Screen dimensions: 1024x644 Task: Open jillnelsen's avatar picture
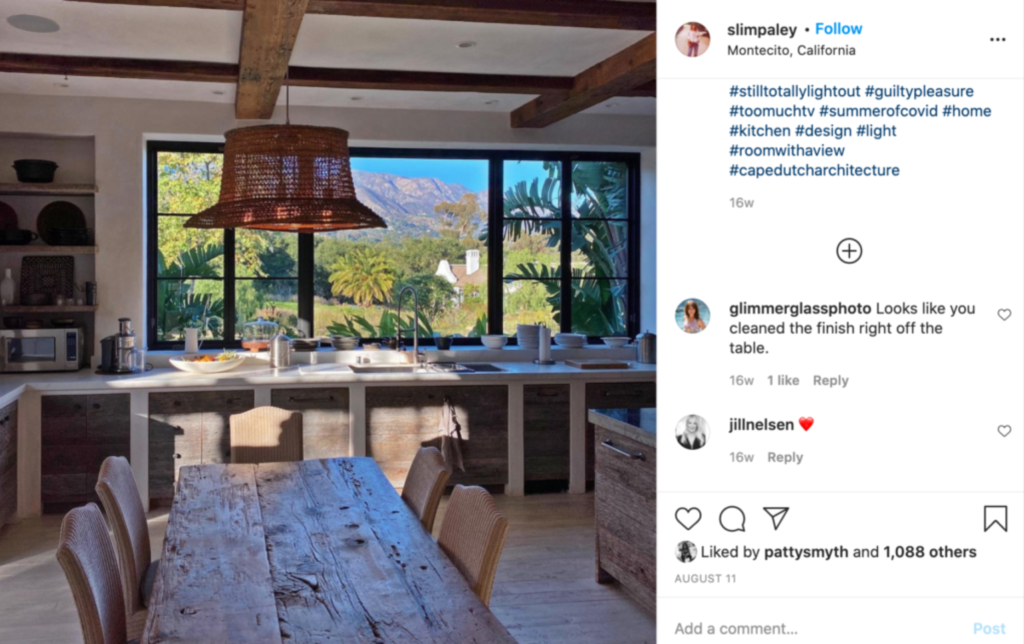tap(692, 432)
